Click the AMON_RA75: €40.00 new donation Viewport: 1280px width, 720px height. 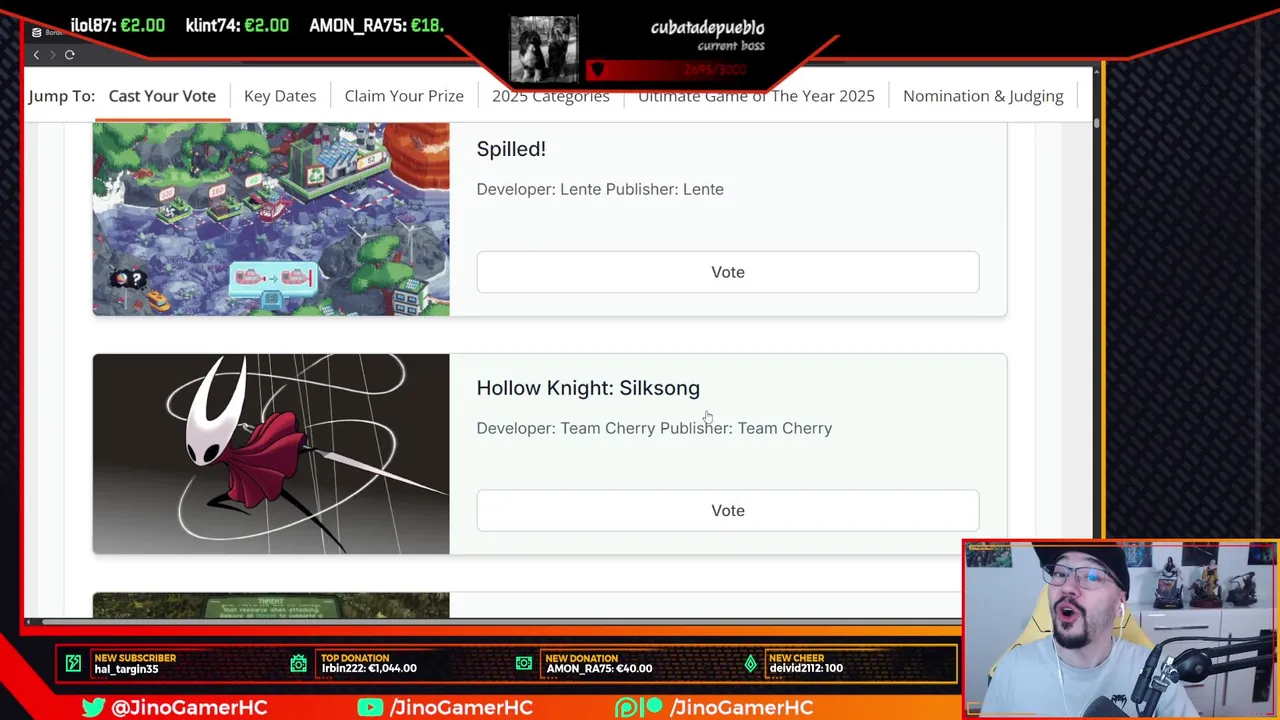[x=599, y=669]
